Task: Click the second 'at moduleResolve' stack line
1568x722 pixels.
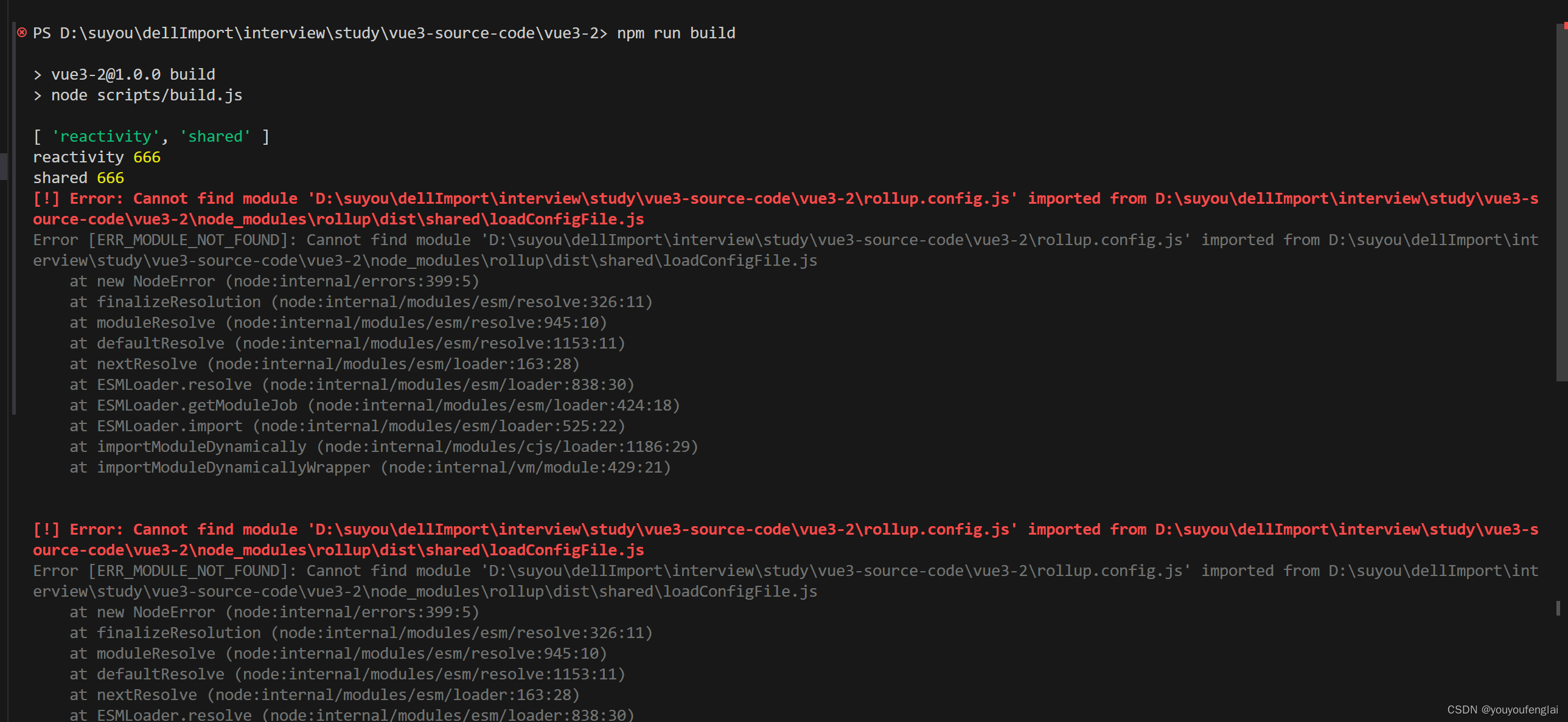Action: click(x=338, y=653)
